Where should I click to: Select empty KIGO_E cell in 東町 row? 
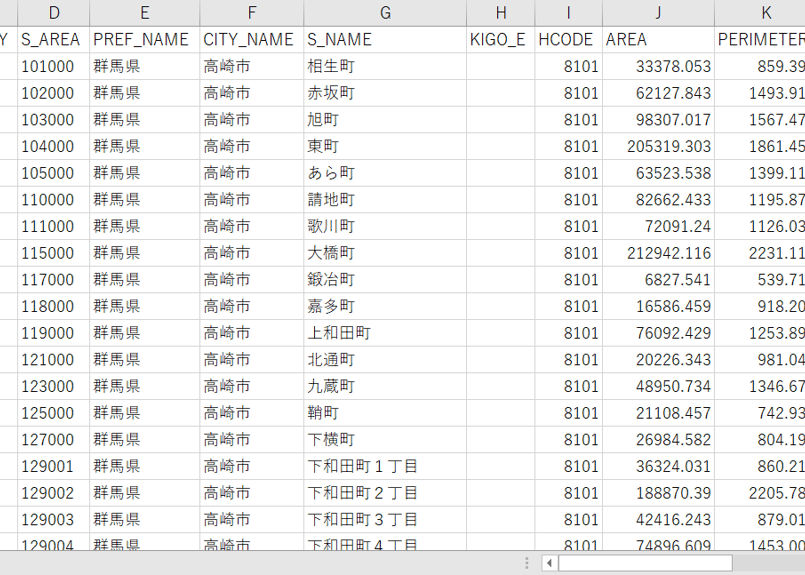[501, 146]
